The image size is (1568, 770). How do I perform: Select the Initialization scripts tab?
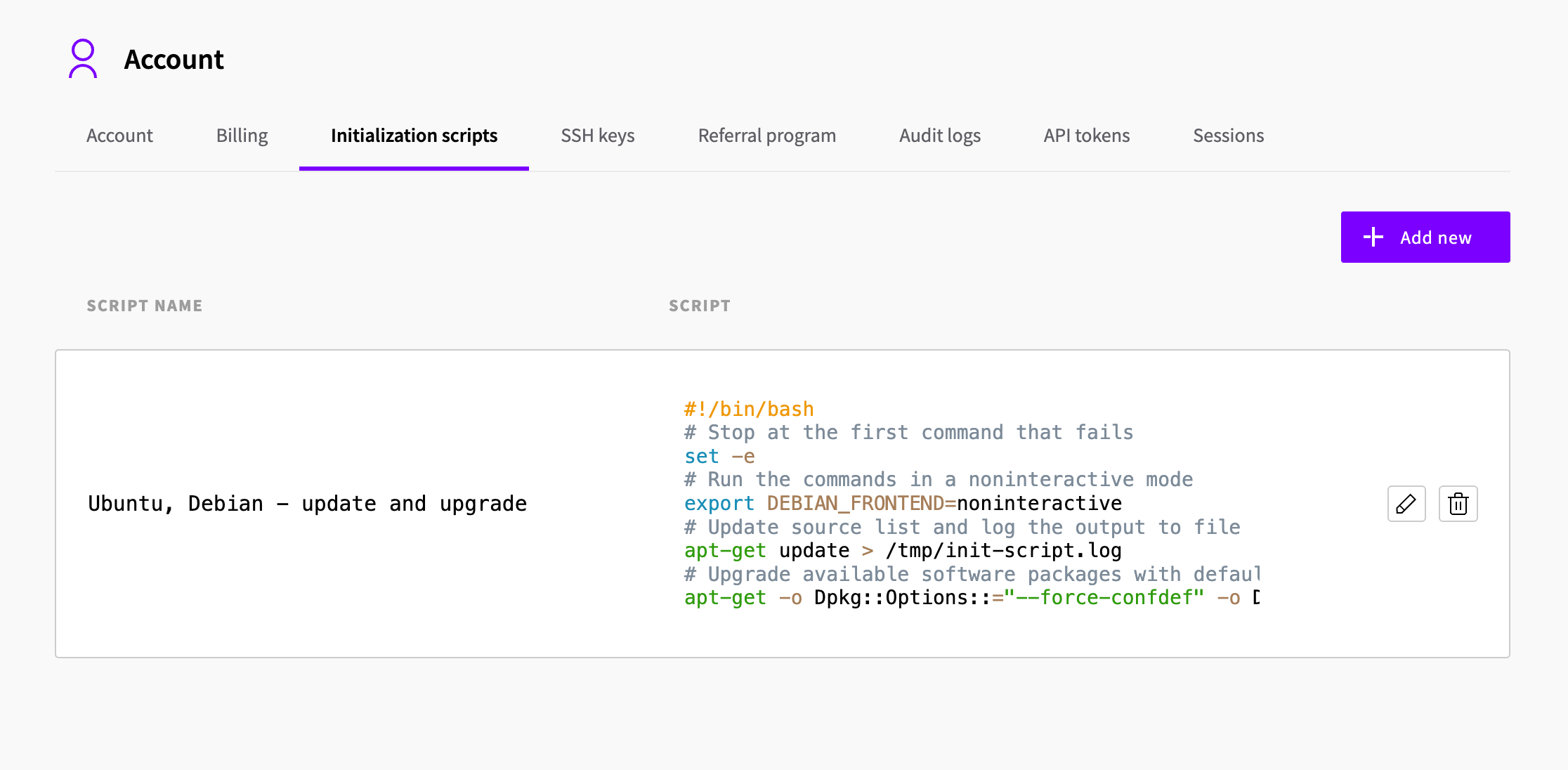pos(414,136)
